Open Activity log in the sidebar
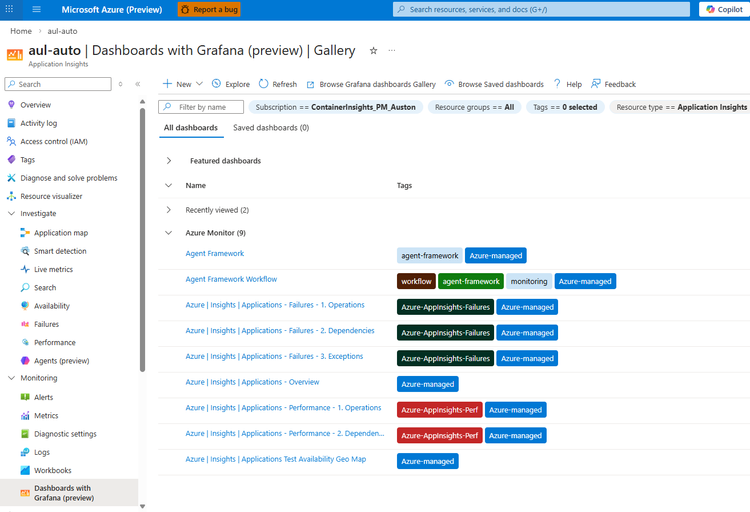750x512 pixels. [x=38, y=123]
